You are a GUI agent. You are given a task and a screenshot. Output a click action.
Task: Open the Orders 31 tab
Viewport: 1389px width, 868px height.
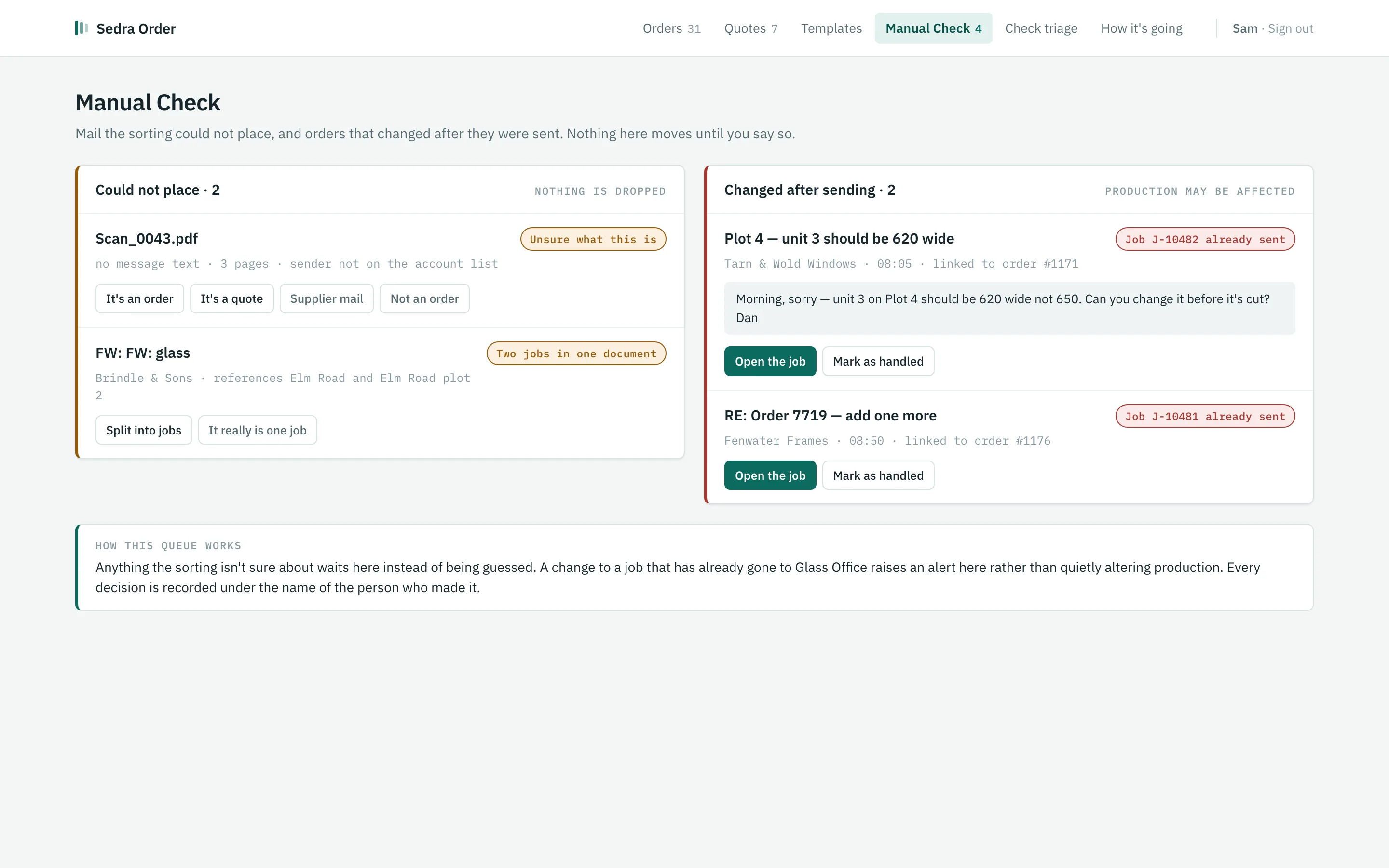pos(671,28)
